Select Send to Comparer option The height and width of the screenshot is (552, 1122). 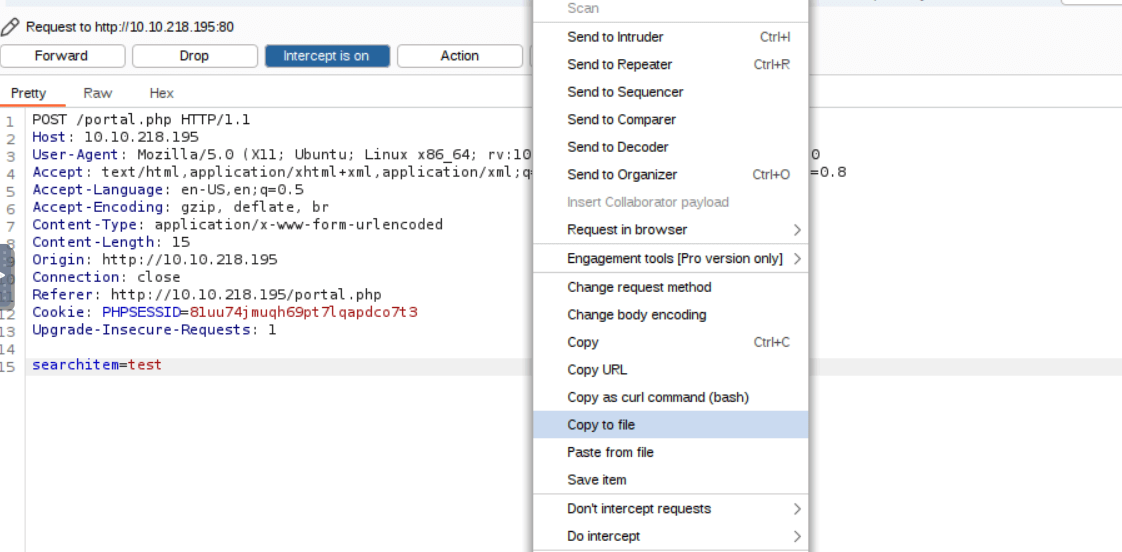pyautogui.click(x=621, y=120)
